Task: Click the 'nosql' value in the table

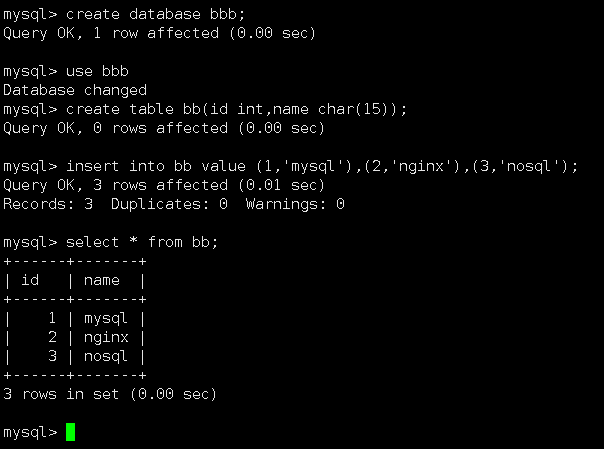Action: [x=106, y=356]
